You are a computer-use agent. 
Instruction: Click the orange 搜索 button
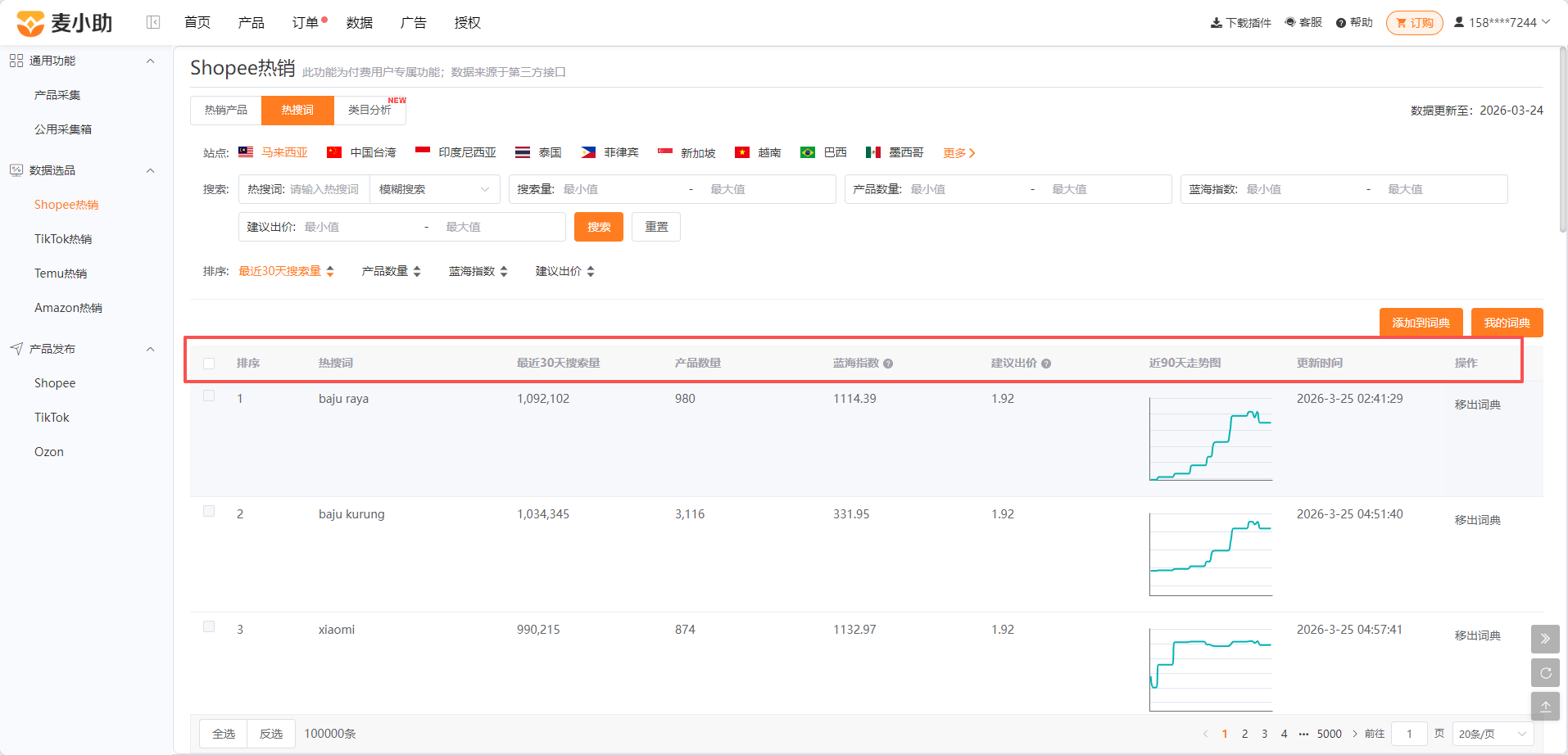[x=599, y=227]
